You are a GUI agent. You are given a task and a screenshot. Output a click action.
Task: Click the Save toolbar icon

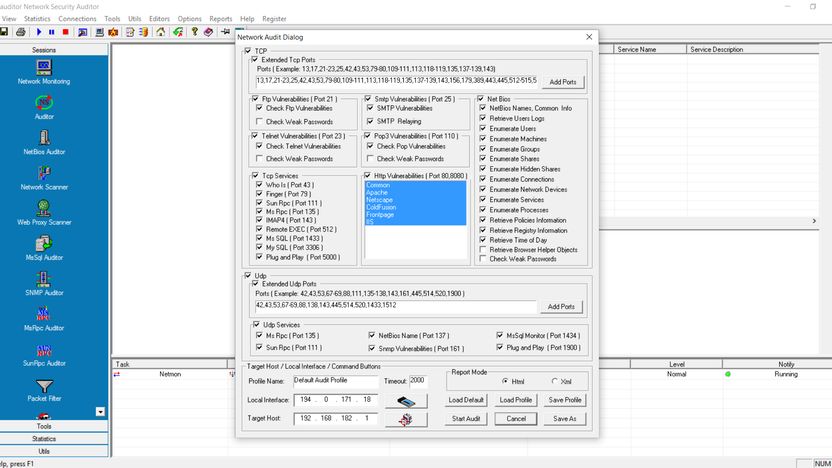(4, 32)
